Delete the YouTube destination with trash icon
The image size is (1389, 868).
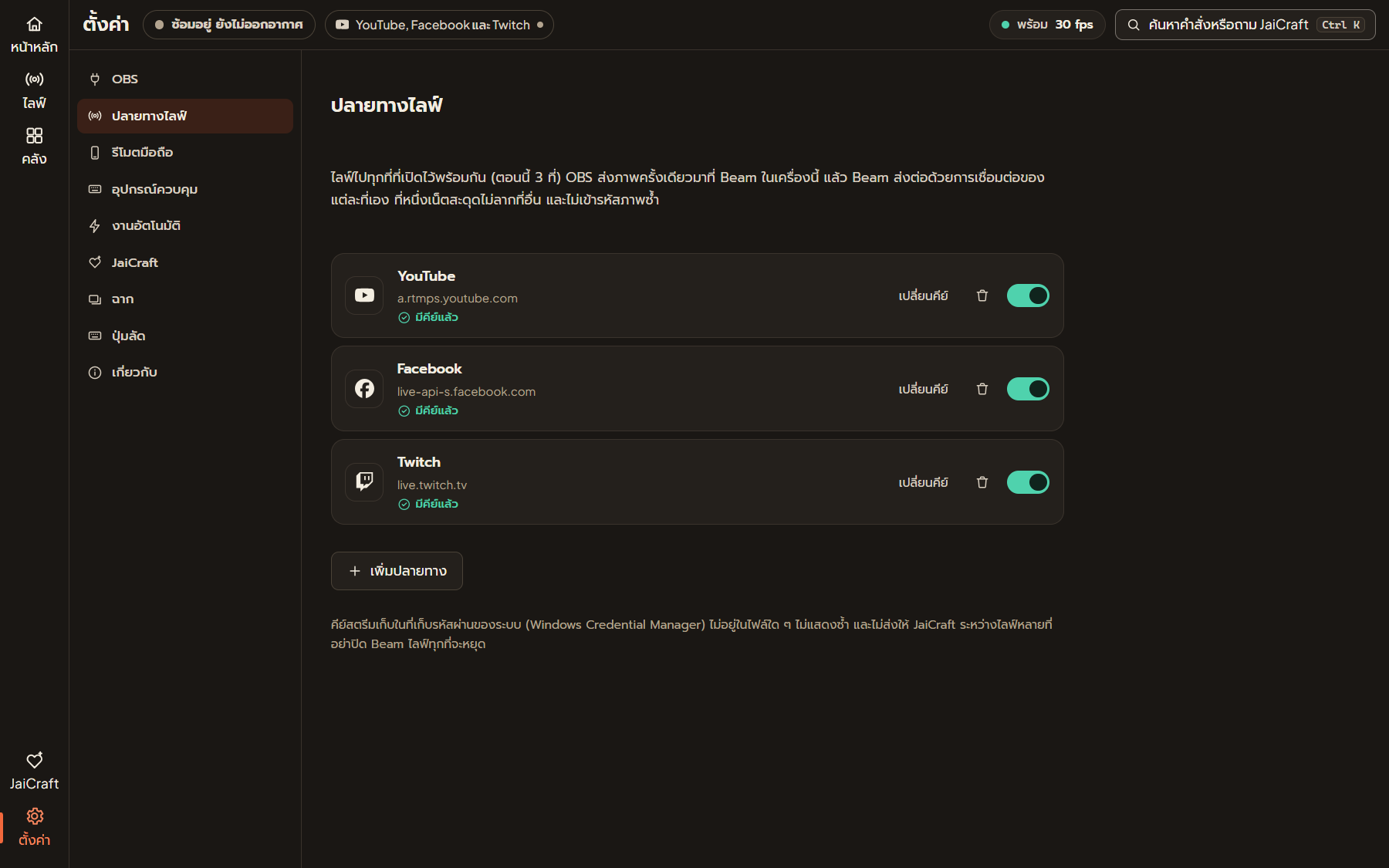coord(982,296)
